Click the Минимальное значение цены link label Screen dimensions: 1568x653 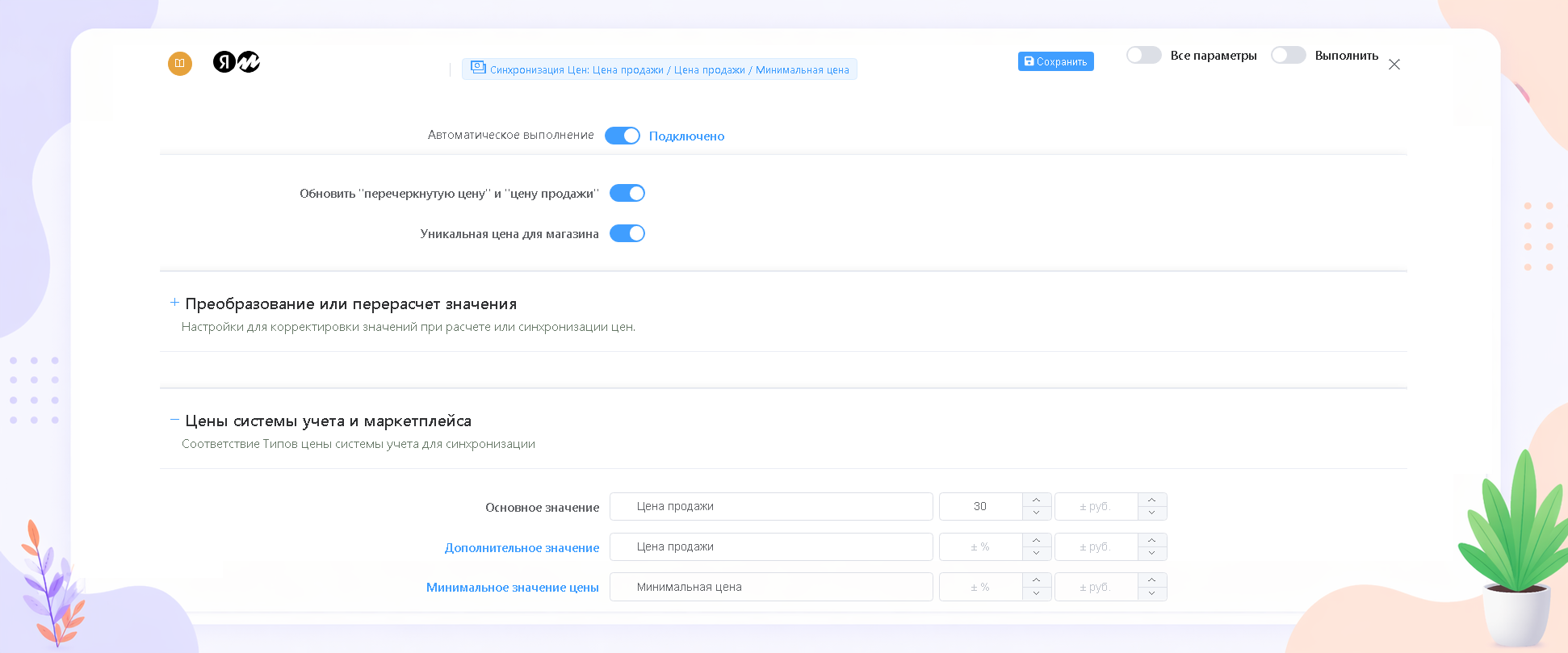pyautogui.click(x=513, y=588)
